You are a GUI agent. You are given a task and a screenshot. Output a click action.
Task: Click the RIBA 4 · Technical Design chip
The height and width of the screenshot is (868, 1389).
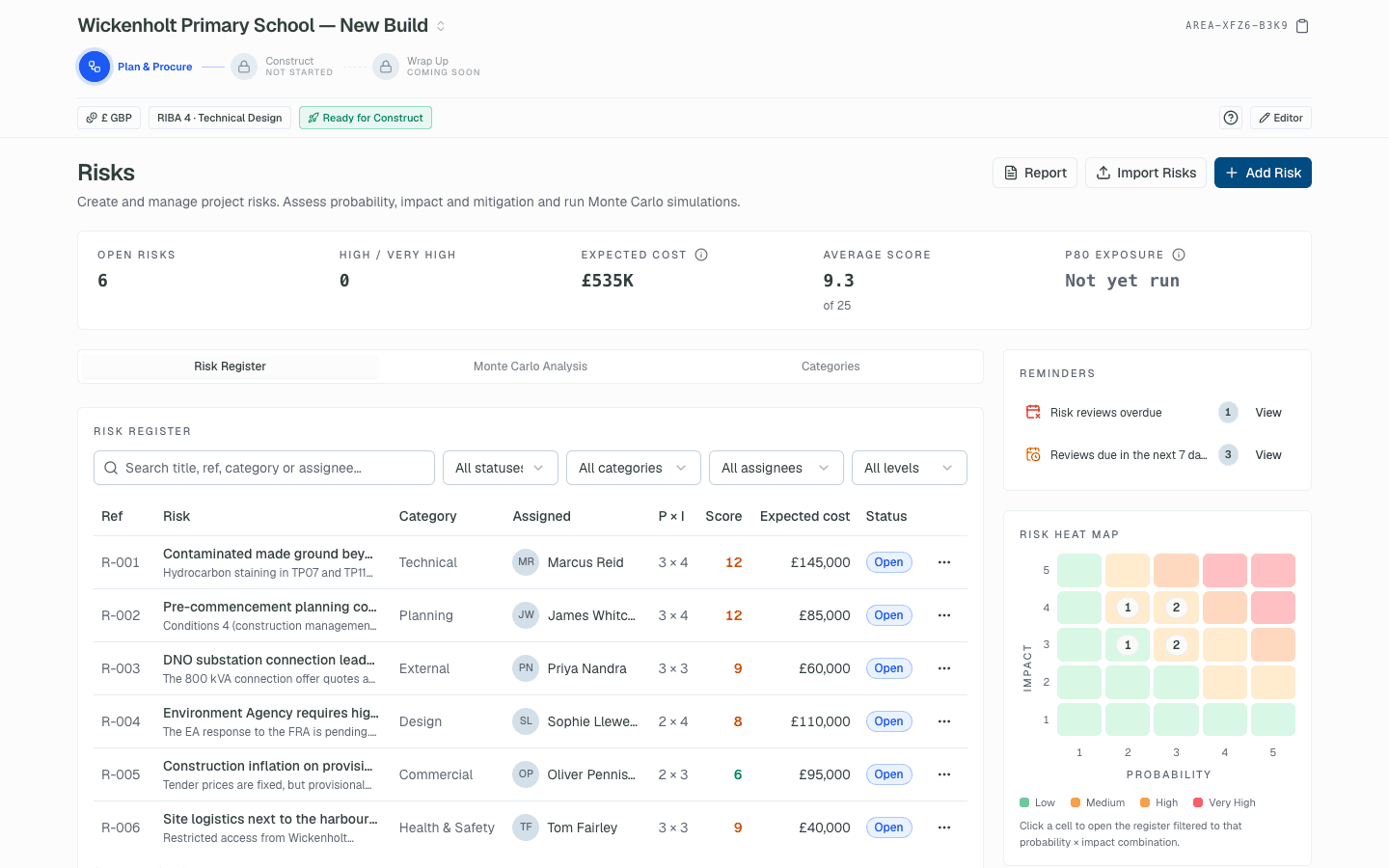(220, 118)
